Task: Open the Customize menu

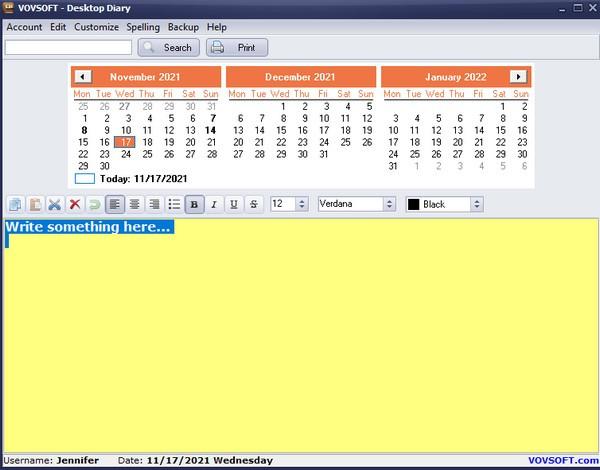Action: click(x=96, y=27)
